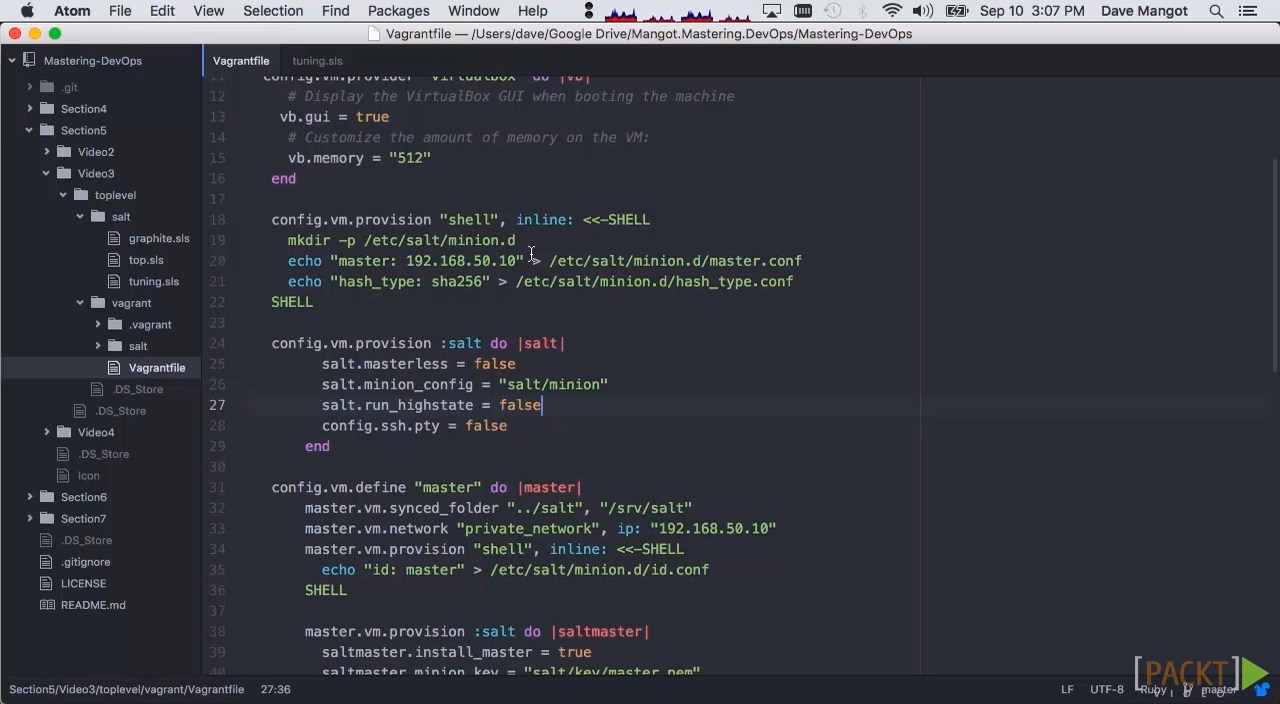1280x704 pixels.
Task: Click the Section4 folder icon
Action: click(x=47, y=109)
